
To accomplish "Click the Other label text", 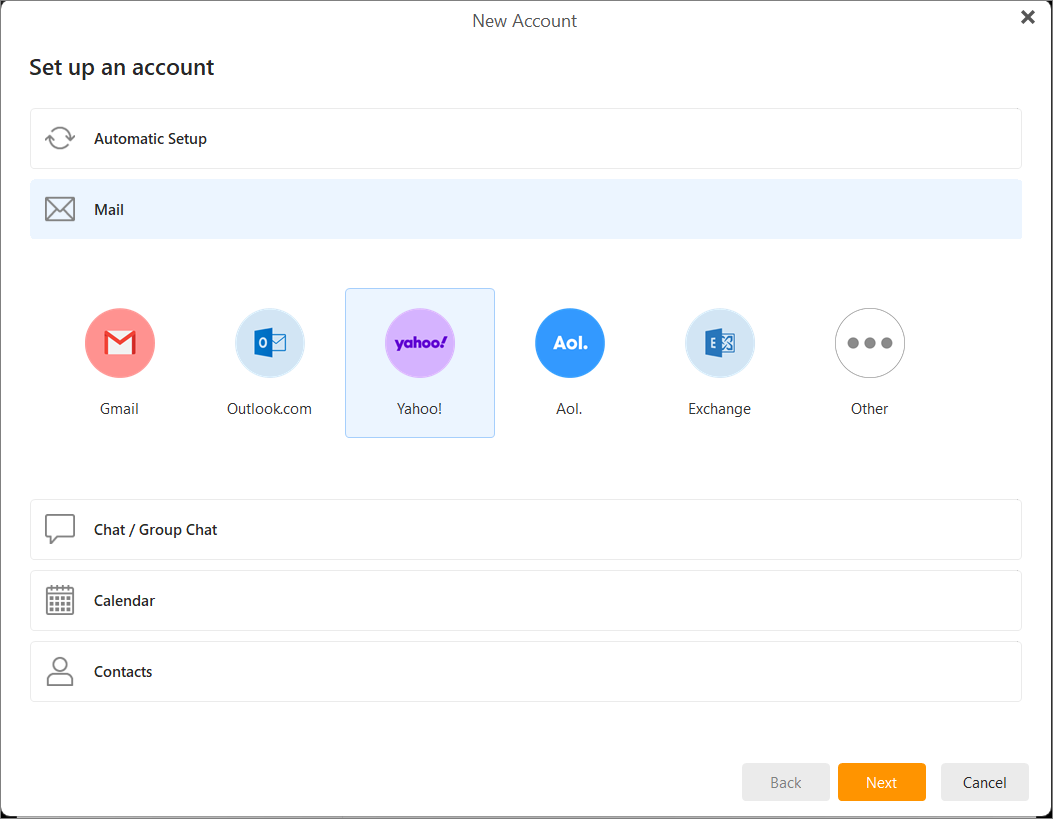I will pos(870,409).
